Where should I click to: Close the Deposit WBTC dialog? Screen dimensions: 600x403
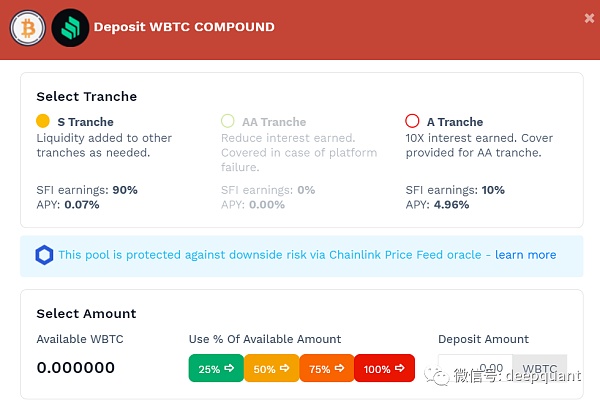588,17
